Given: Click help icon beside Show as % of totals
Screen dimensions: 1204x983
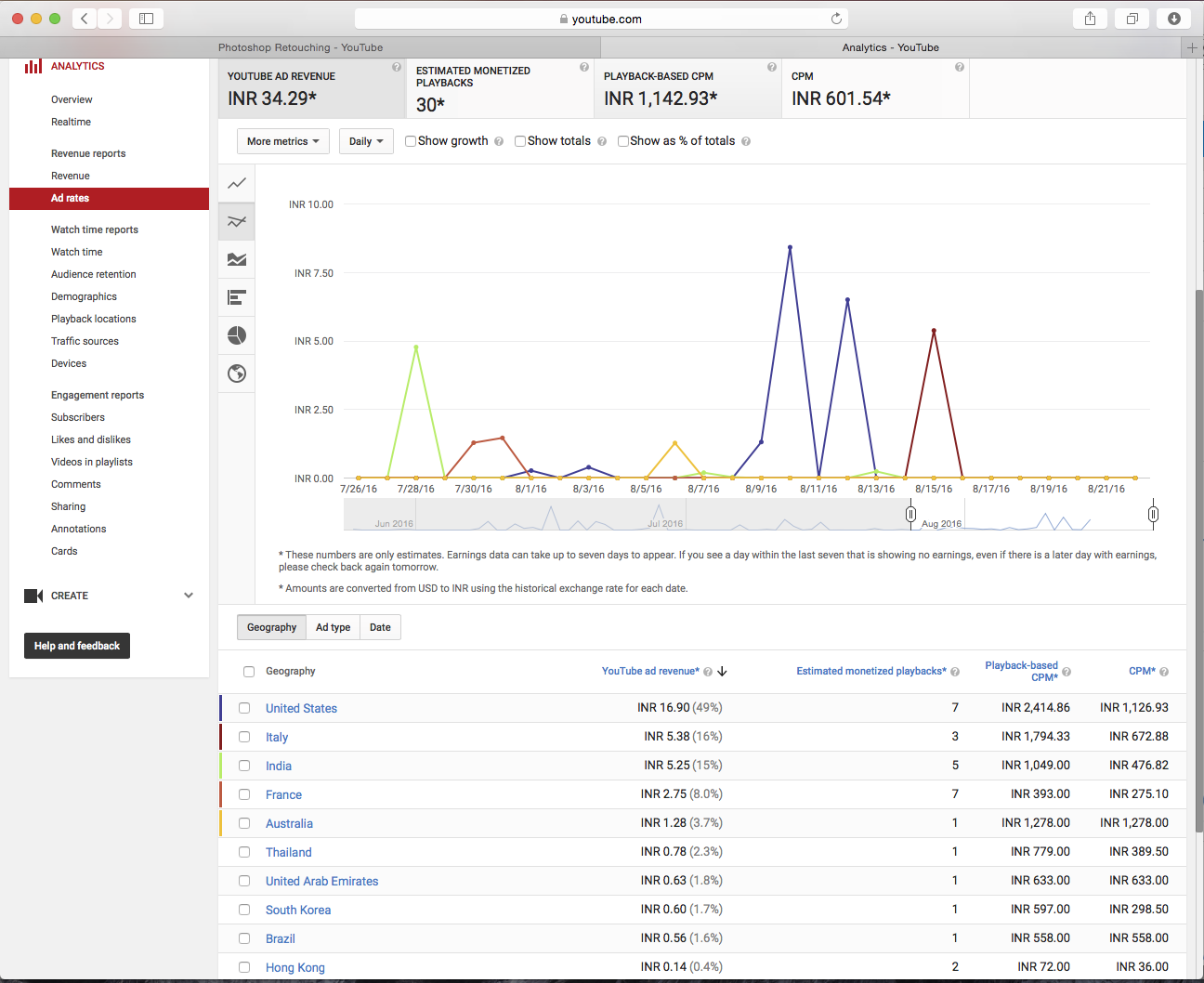Looking at the screenshot, I should (746, 141).
